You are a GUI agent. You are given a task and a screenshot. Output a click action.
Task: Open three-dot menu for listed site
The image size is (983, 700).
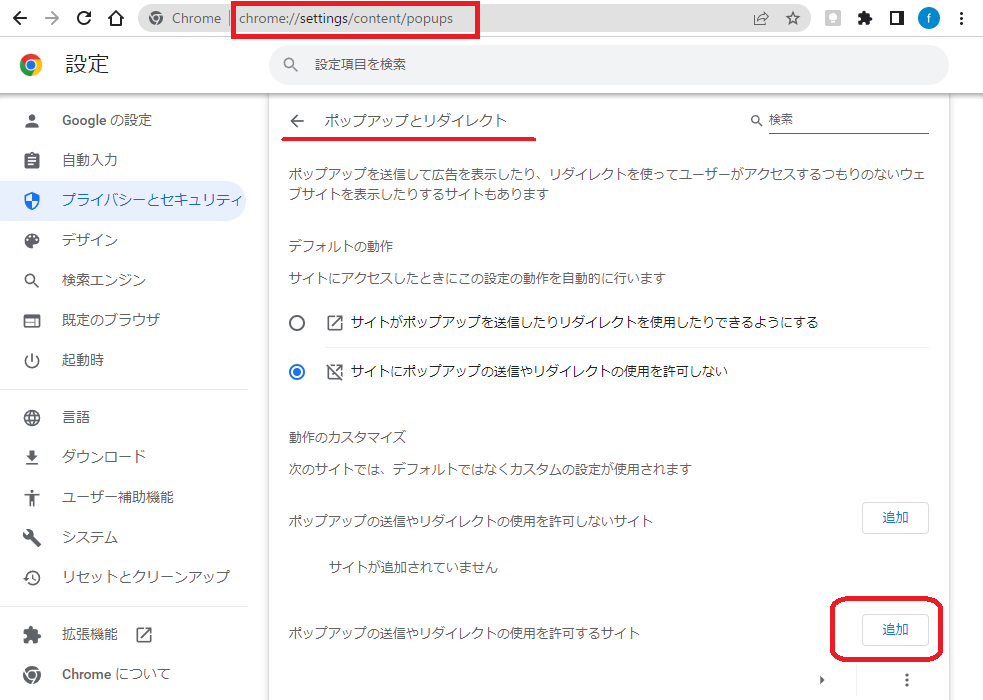(x=907, y=680)
